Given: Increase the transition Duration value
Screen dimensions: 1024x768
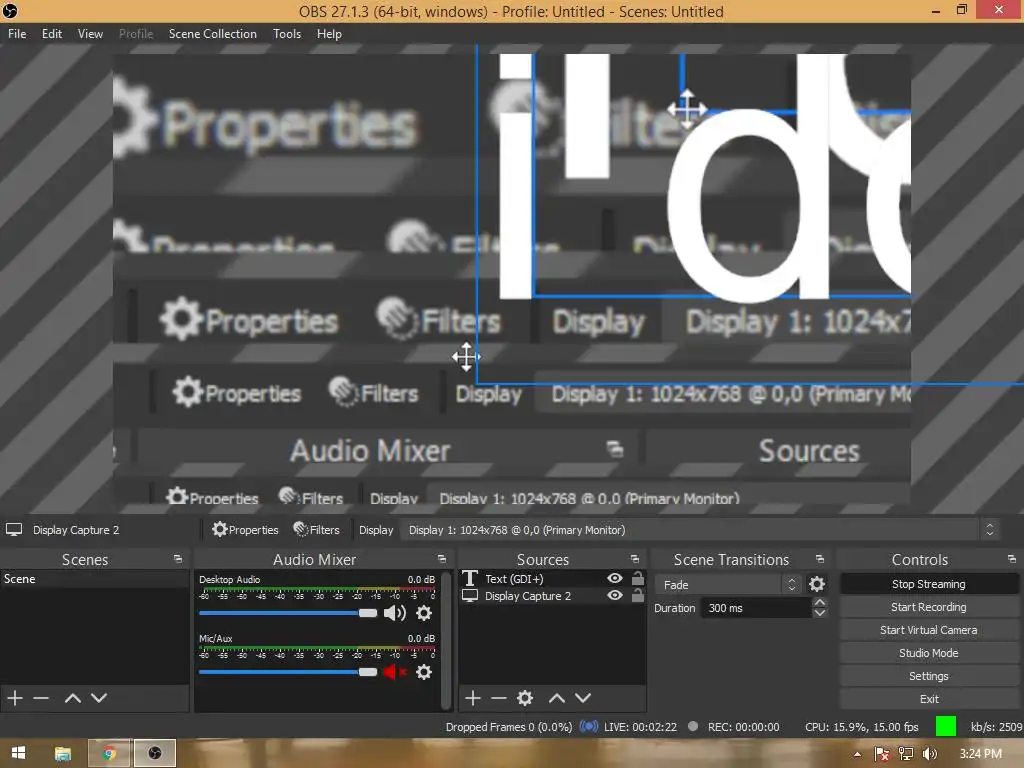Looking at the screenshot, I should (820, 603).
